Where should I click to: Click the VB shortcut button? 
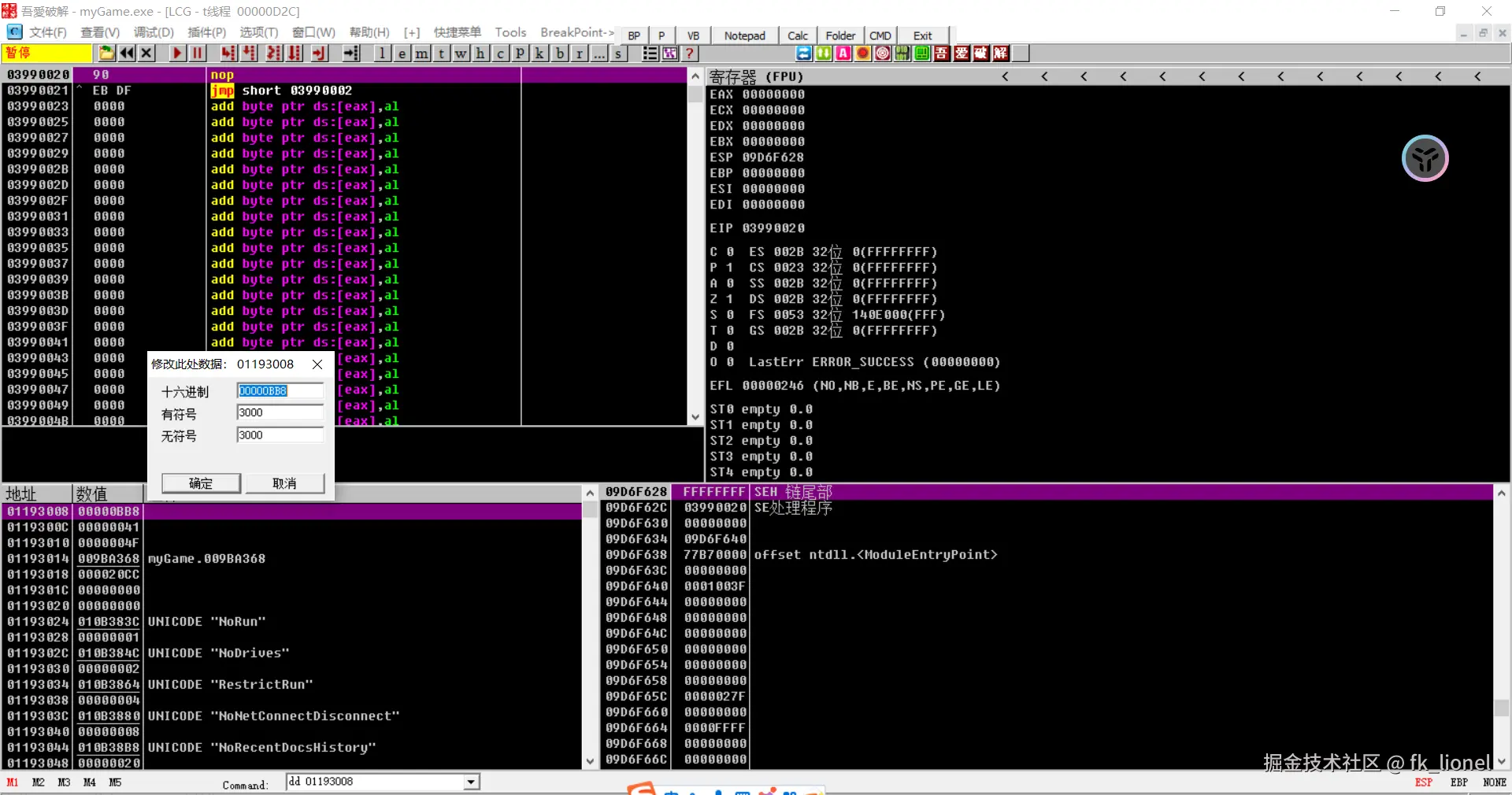693,35
